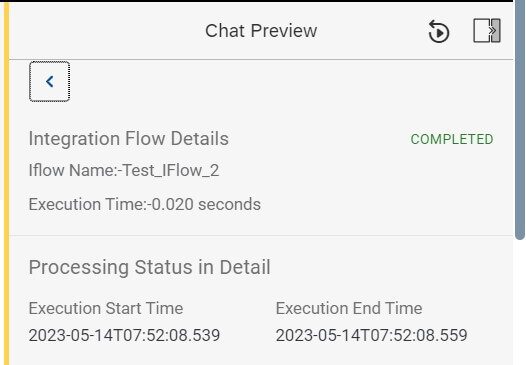Viewport: 526px width, 365px height.
Task: Click the divider line below Execution Time
Action: point(261,236)
